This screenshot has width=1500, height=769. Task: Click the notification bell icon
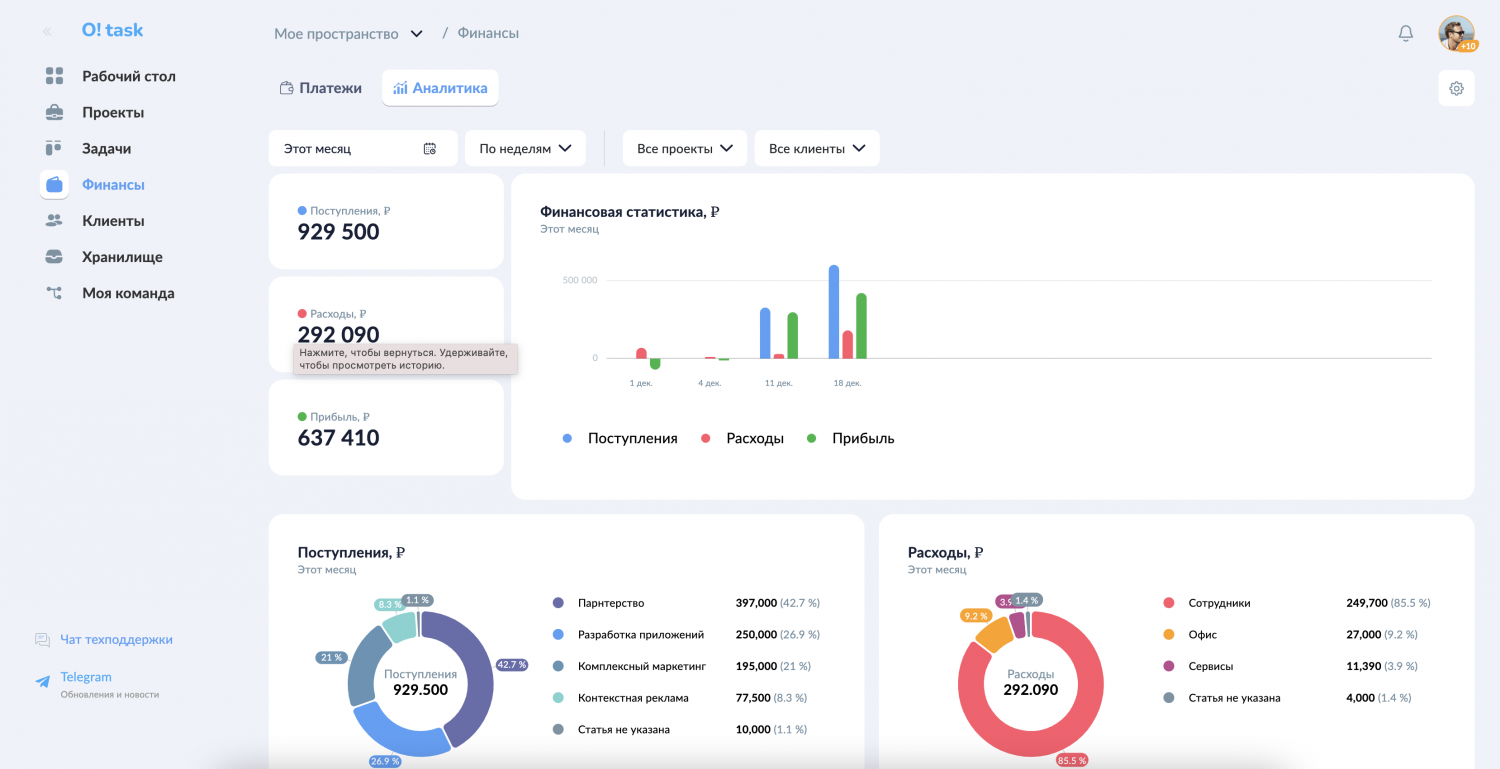tap(1405, 33)
